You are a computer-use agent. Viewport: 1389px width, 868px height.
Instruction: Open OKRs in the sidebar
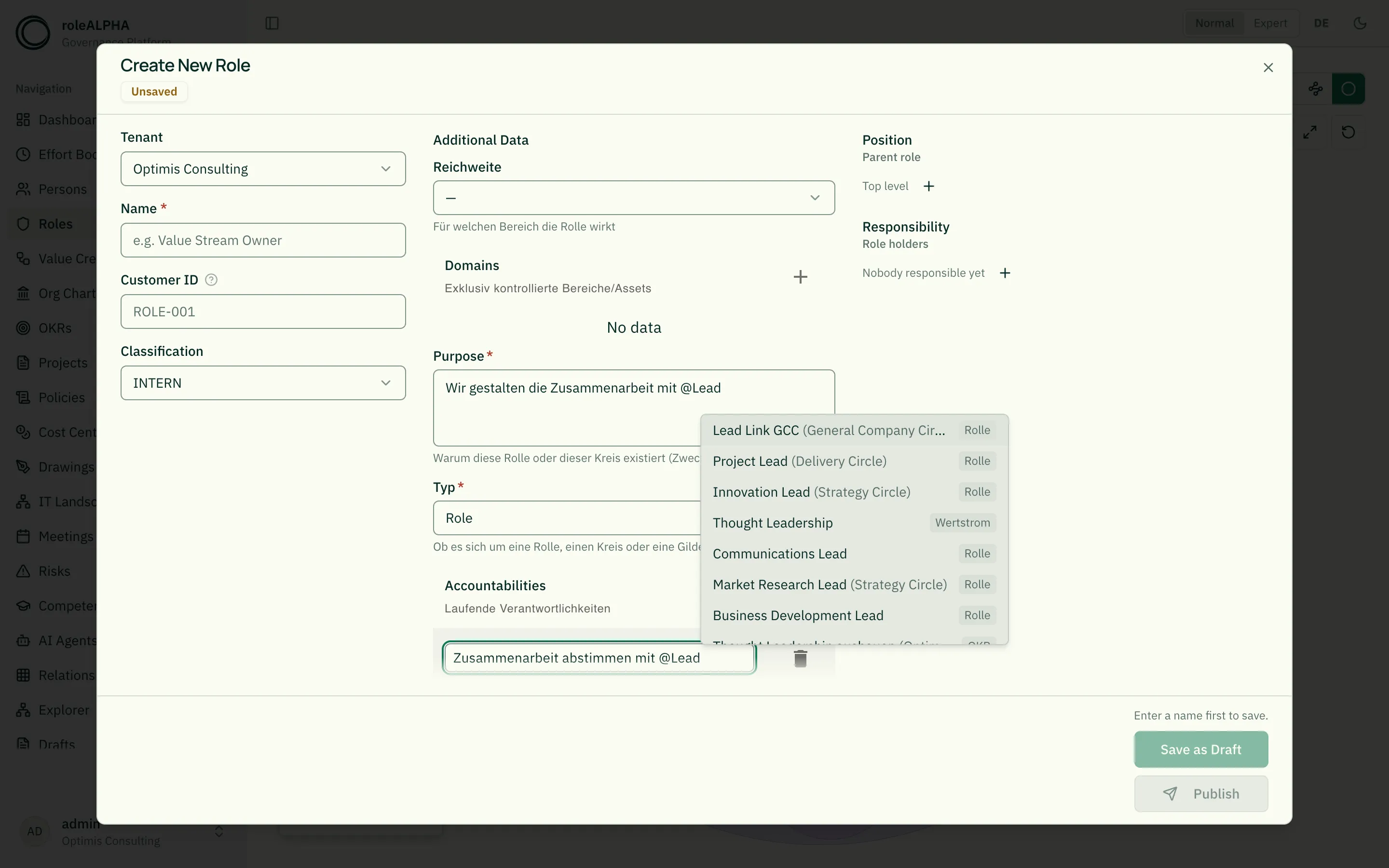55,328
